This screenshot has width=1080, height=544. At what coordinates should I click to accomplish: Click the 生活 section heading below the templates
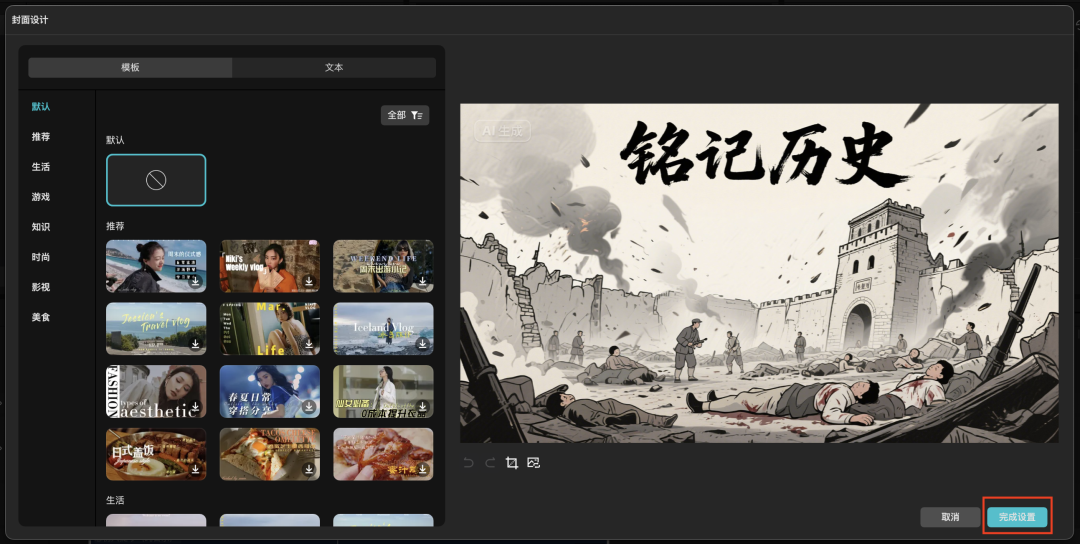coord(115,500)
